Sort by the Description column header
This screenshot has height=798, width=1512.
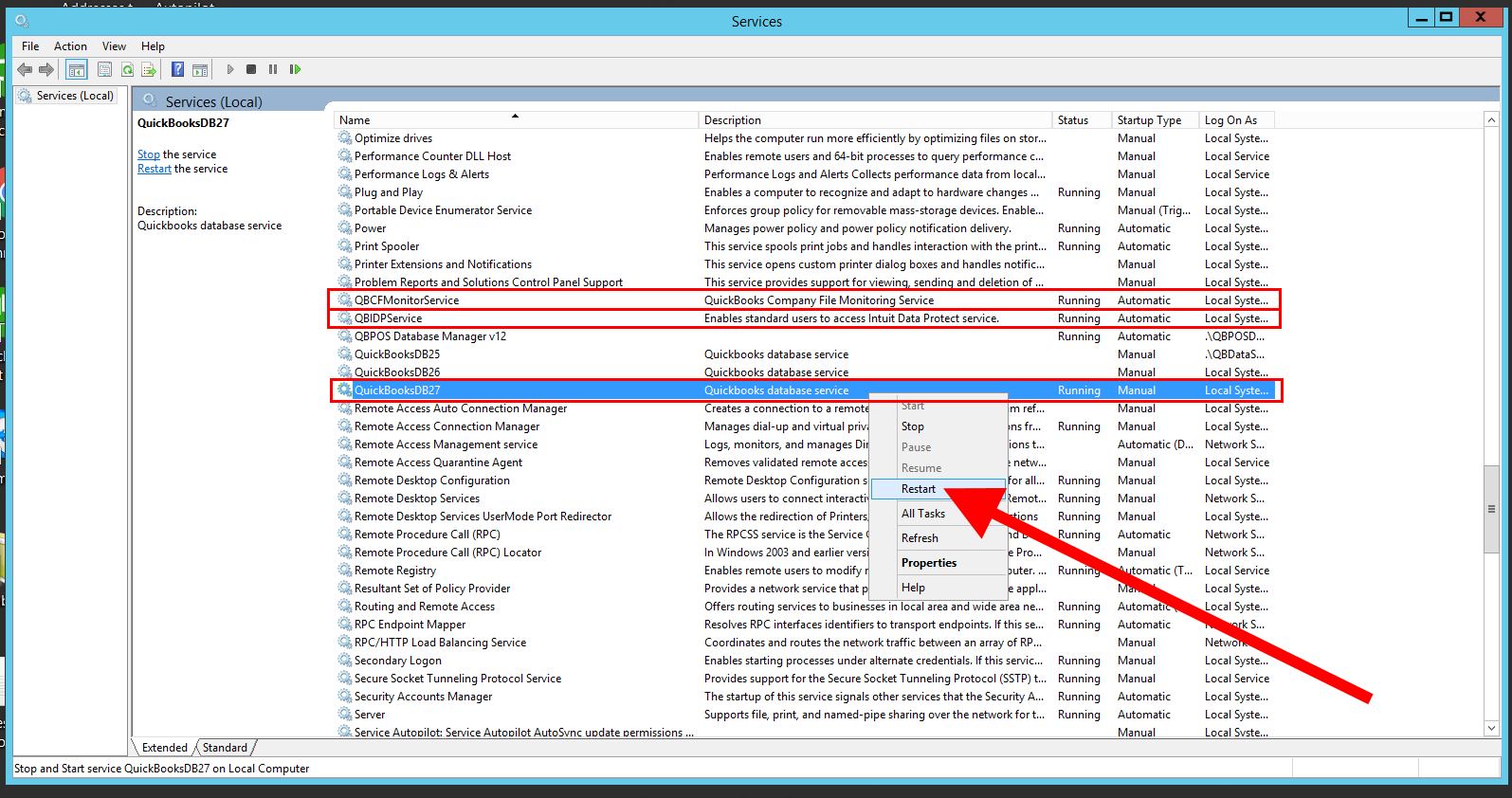[876, 120]
